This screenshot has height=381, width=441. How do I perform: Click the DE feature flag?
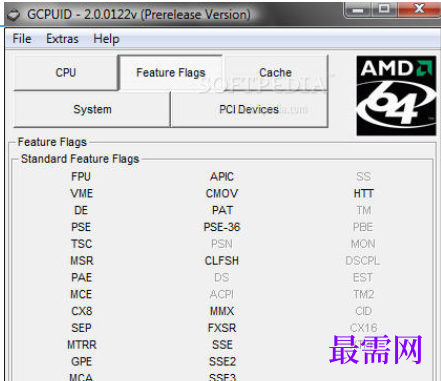point(81,210)
